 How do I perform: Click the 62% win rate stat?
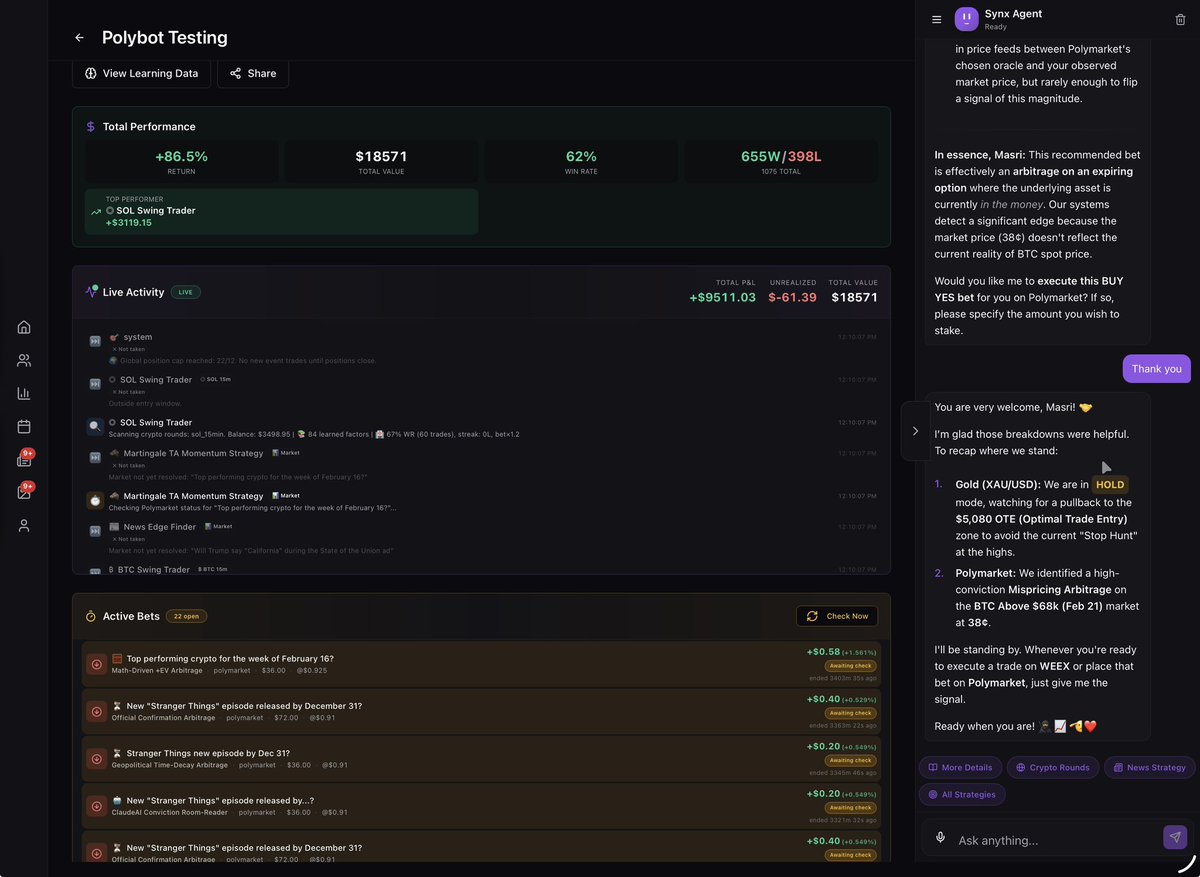click(581, 156)
